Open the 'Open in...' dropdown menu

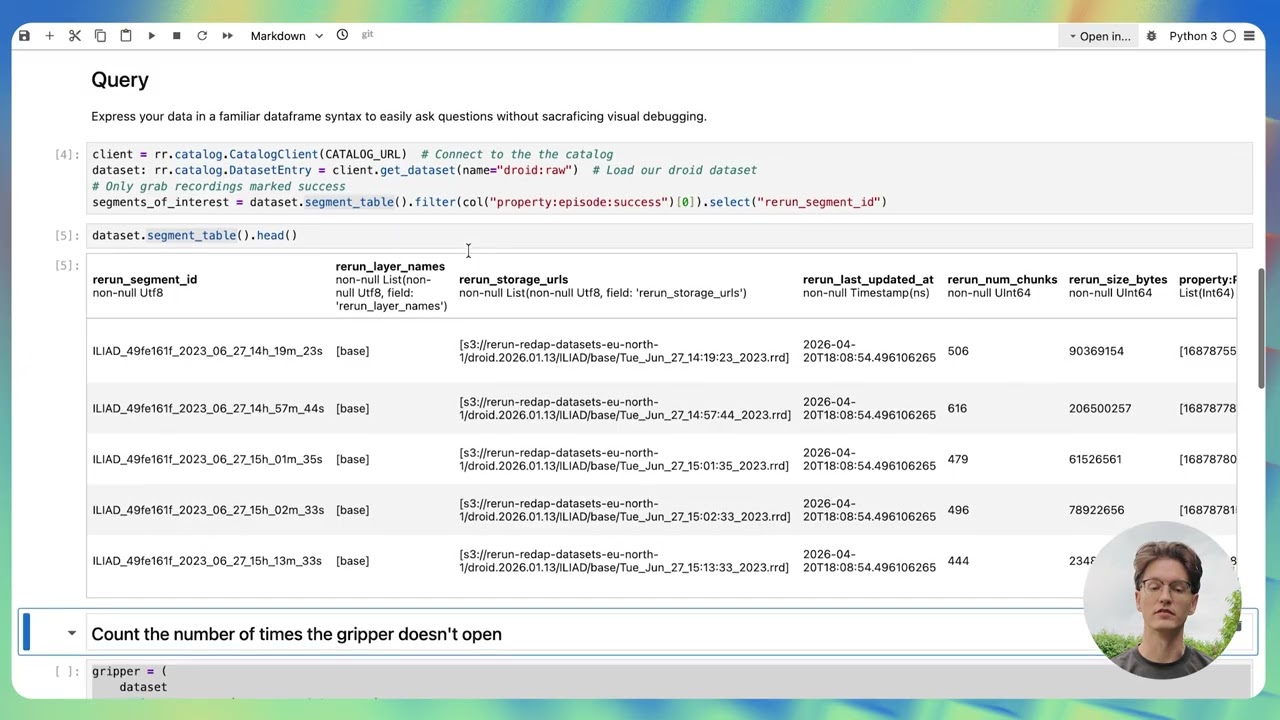(1099, 36)
